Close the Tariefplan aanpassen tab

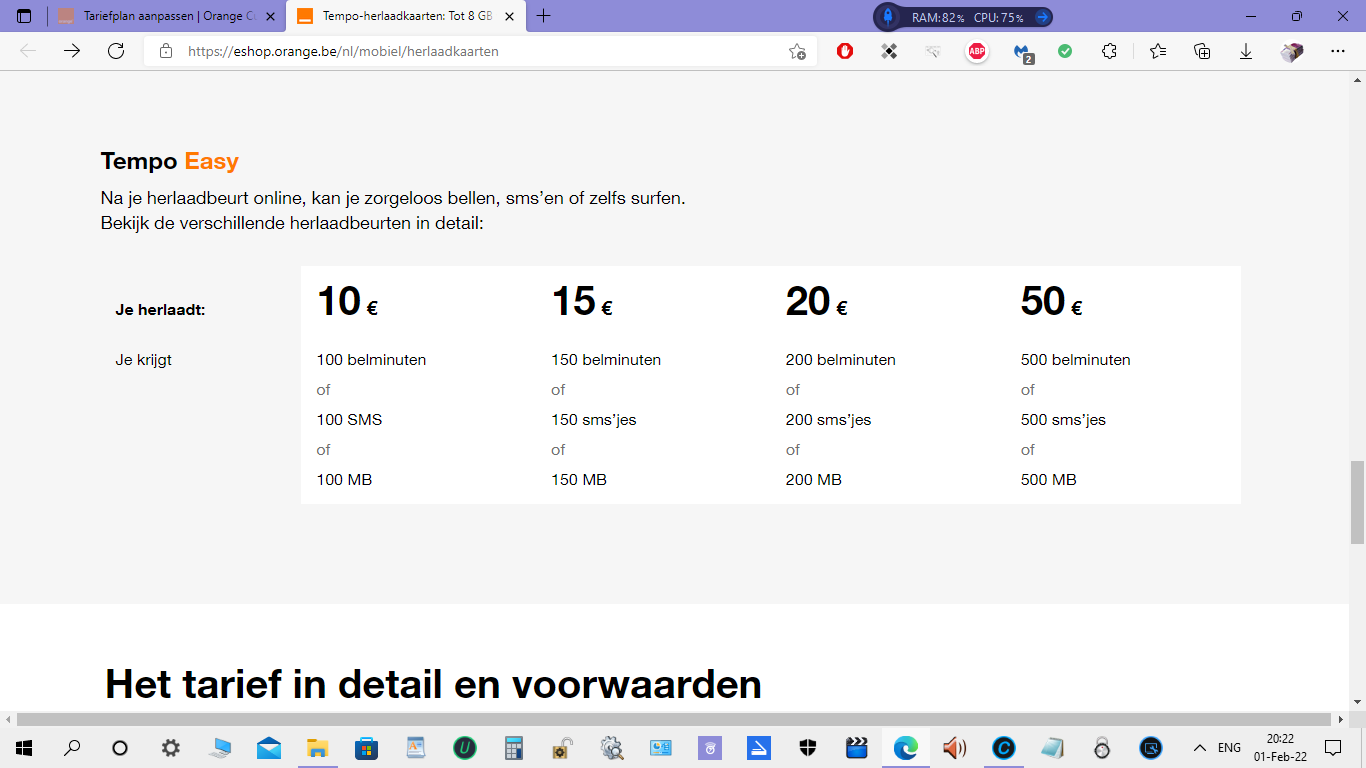pyautogui.click(x=269, y=16)
